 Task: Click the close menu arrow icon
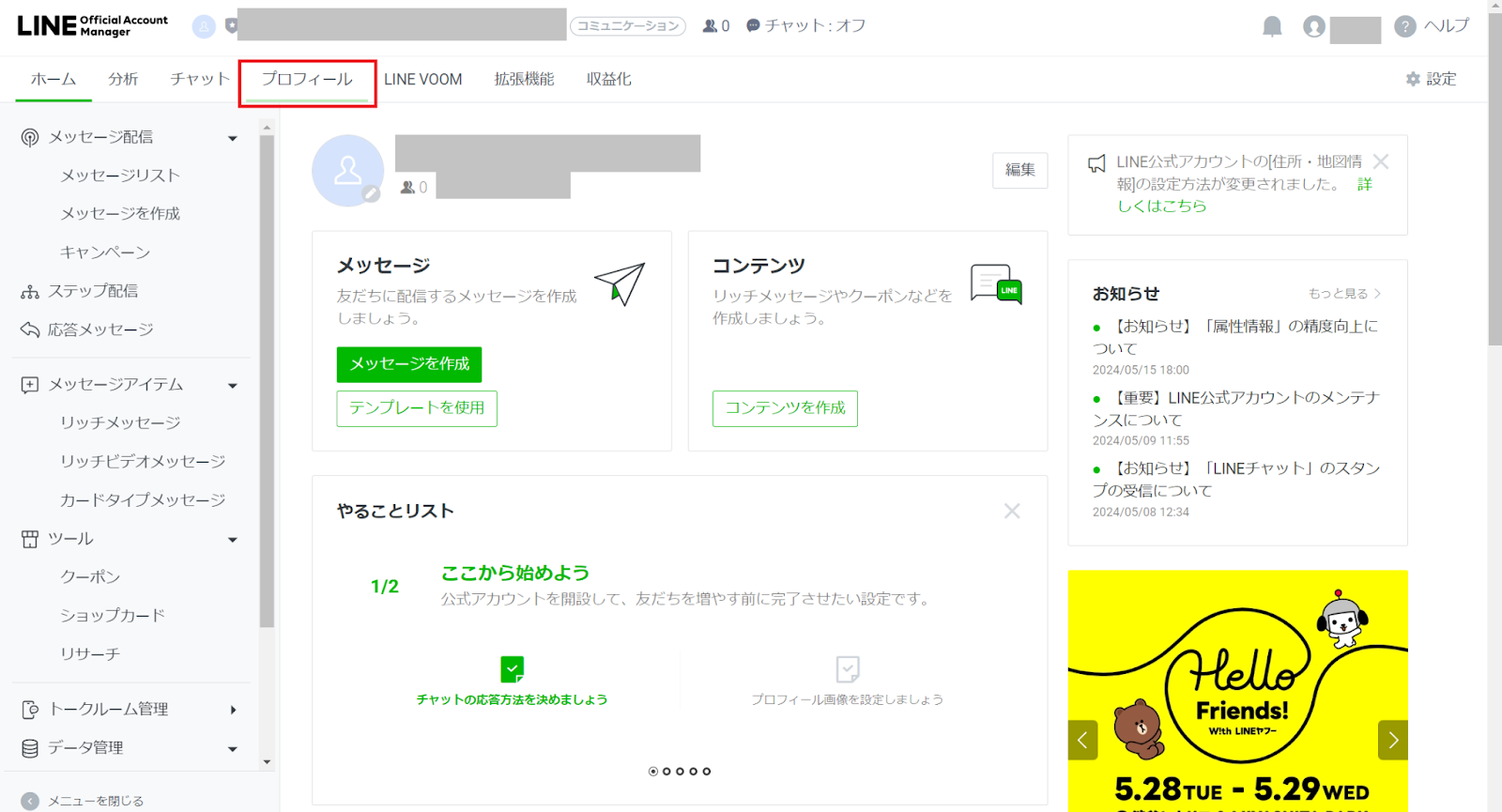tap(30, 802)
